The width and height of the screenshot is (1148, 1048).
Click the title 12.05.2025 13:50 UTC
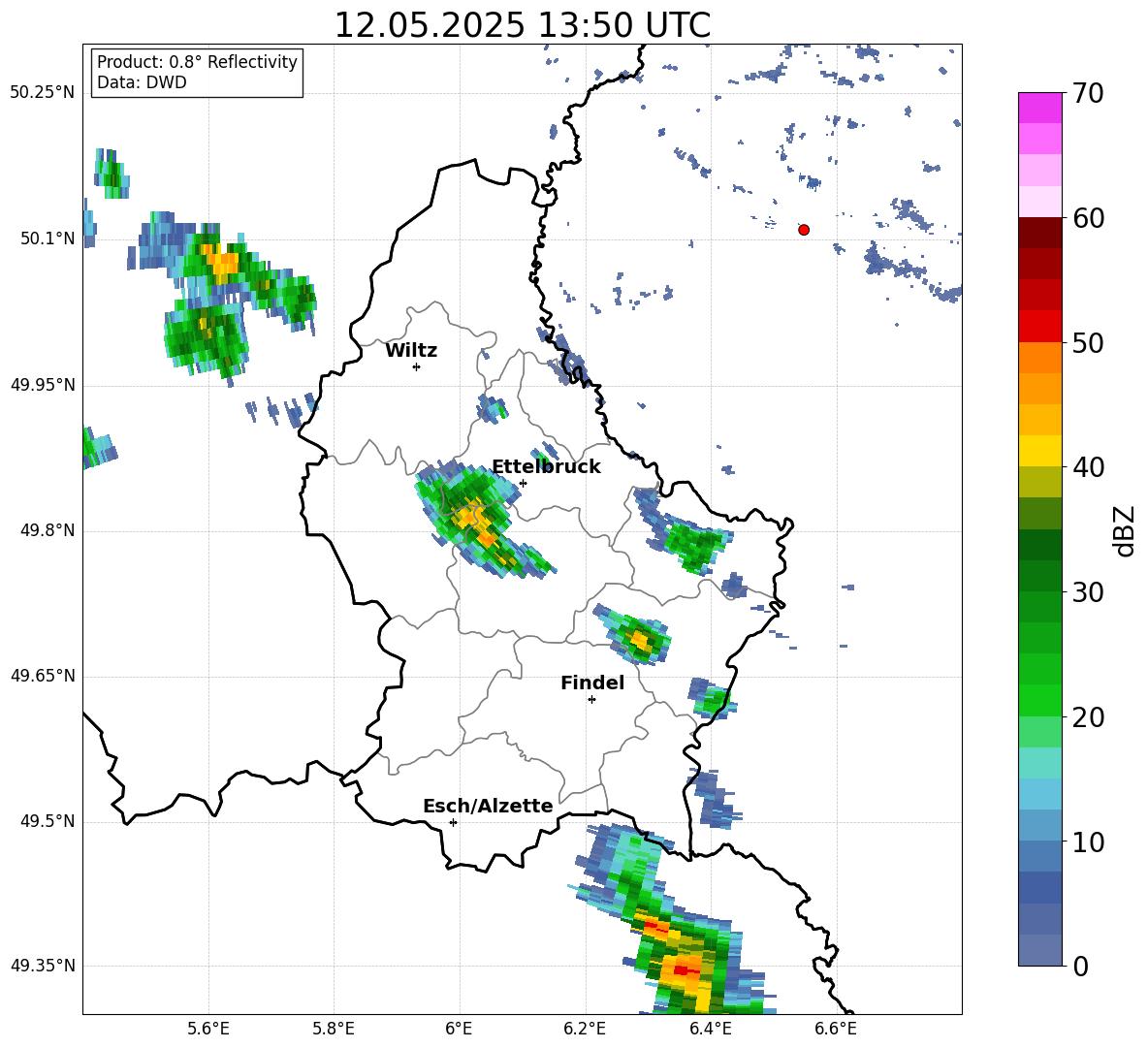522,25
